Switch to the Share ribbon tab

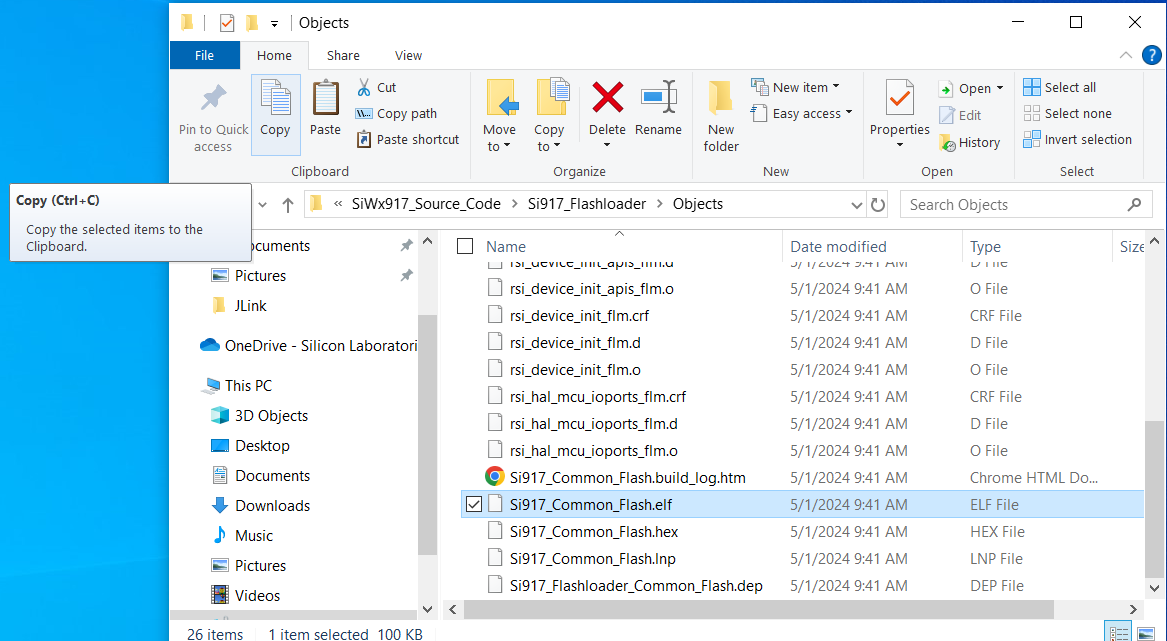click(343, 55)
